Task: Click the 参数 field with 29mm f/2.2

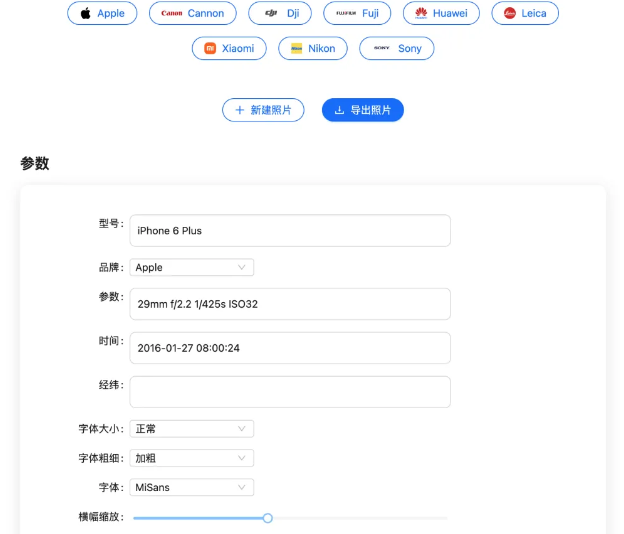Action: tap(290, 304)
